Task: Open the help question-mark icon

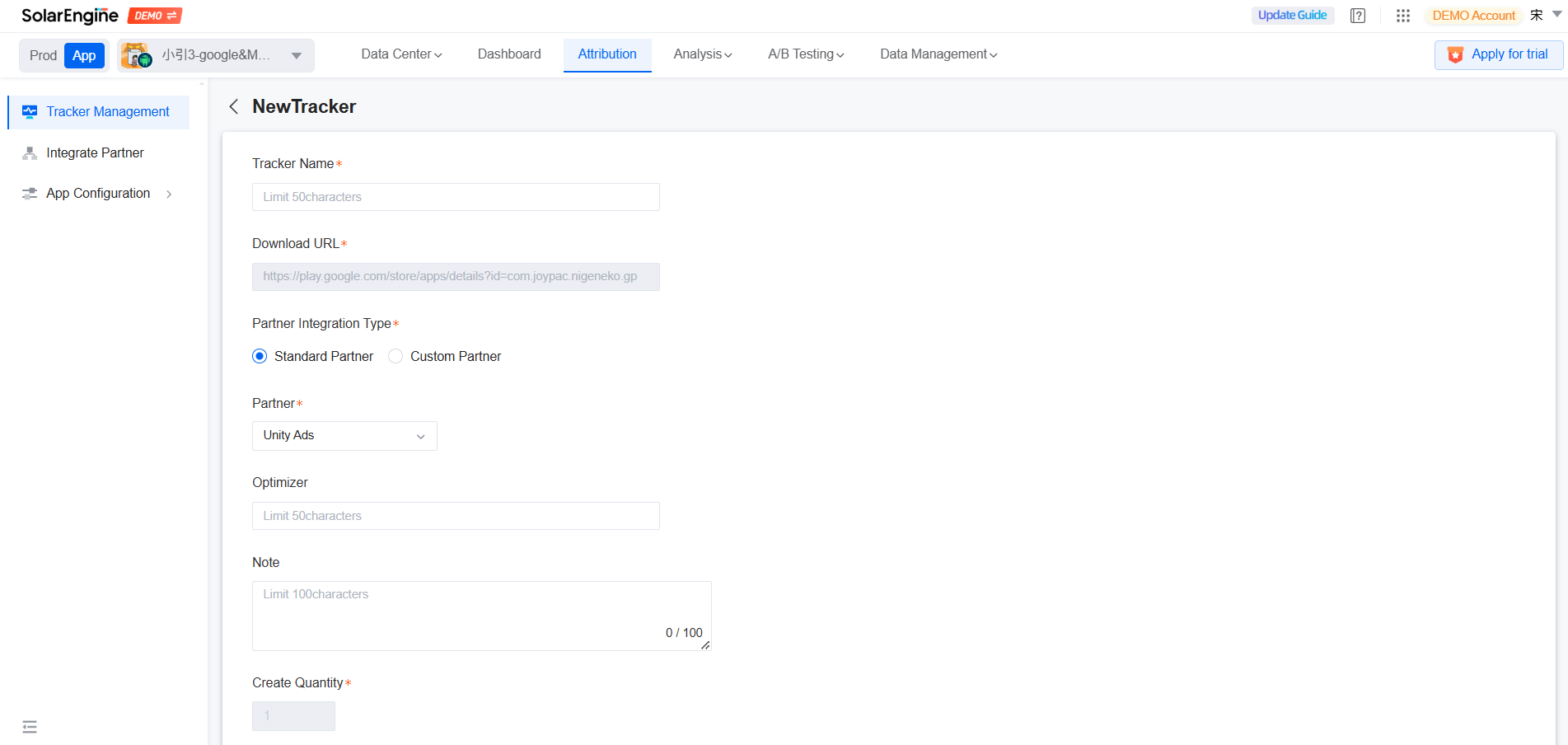Action: (1358, 16)
